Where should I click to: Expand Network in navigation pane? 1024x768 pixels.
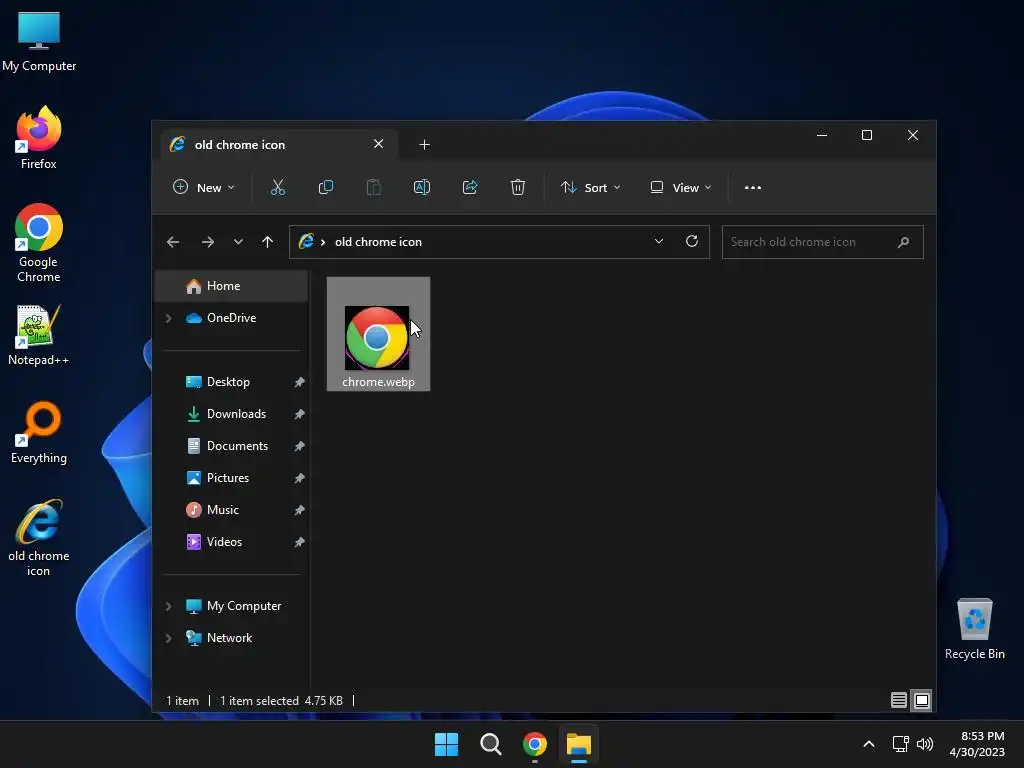168,638
